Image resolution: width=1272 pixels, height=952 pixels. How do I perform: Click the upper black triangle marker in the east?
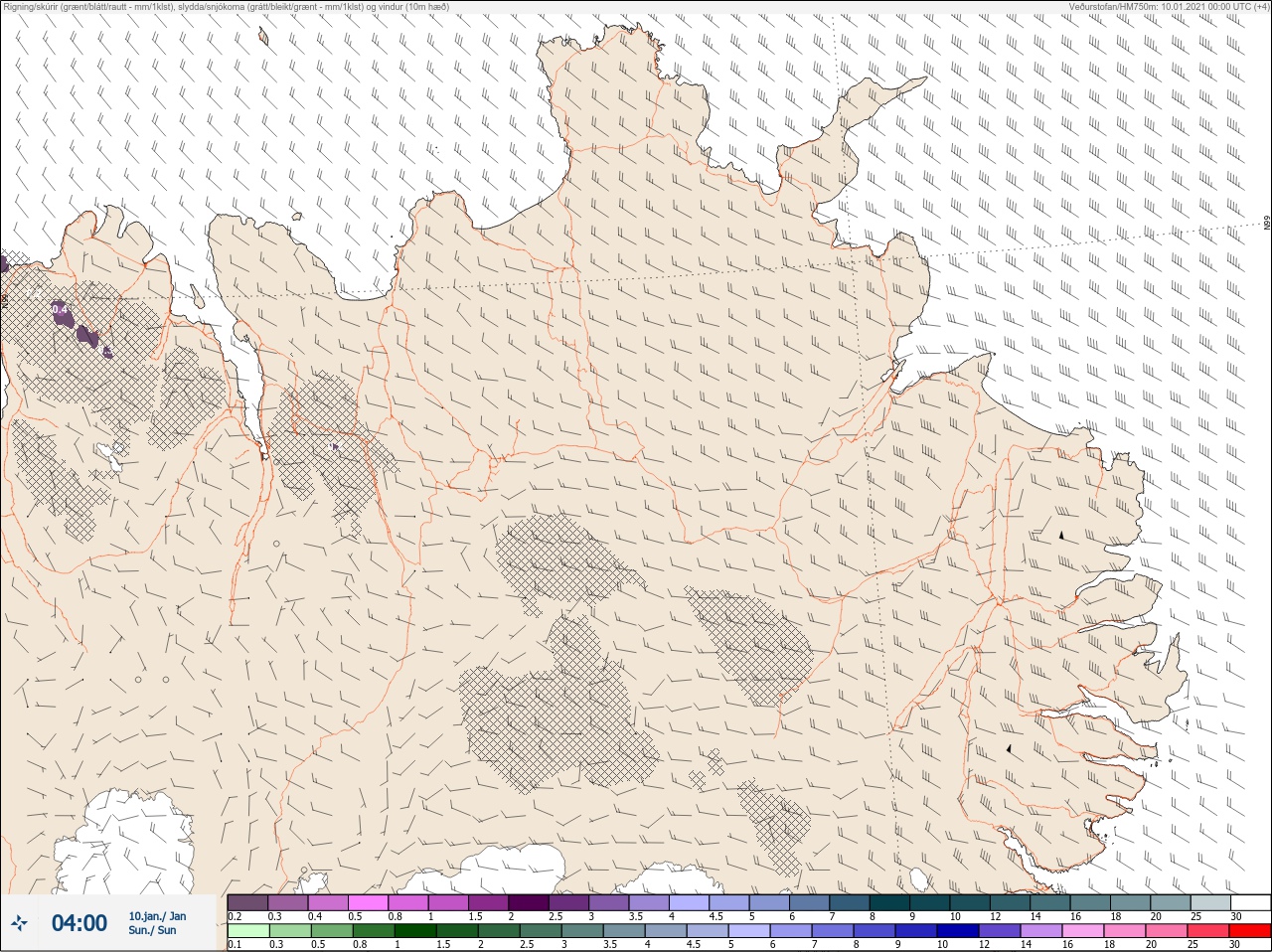(x=1061, y=535)
